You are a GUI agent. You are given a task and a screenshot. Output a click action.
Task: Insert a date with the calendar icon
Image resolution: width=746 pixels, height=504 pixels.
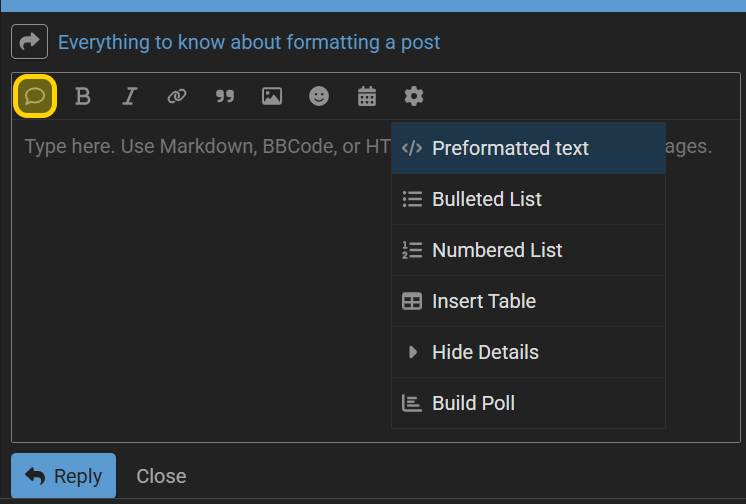click(366, 96)
